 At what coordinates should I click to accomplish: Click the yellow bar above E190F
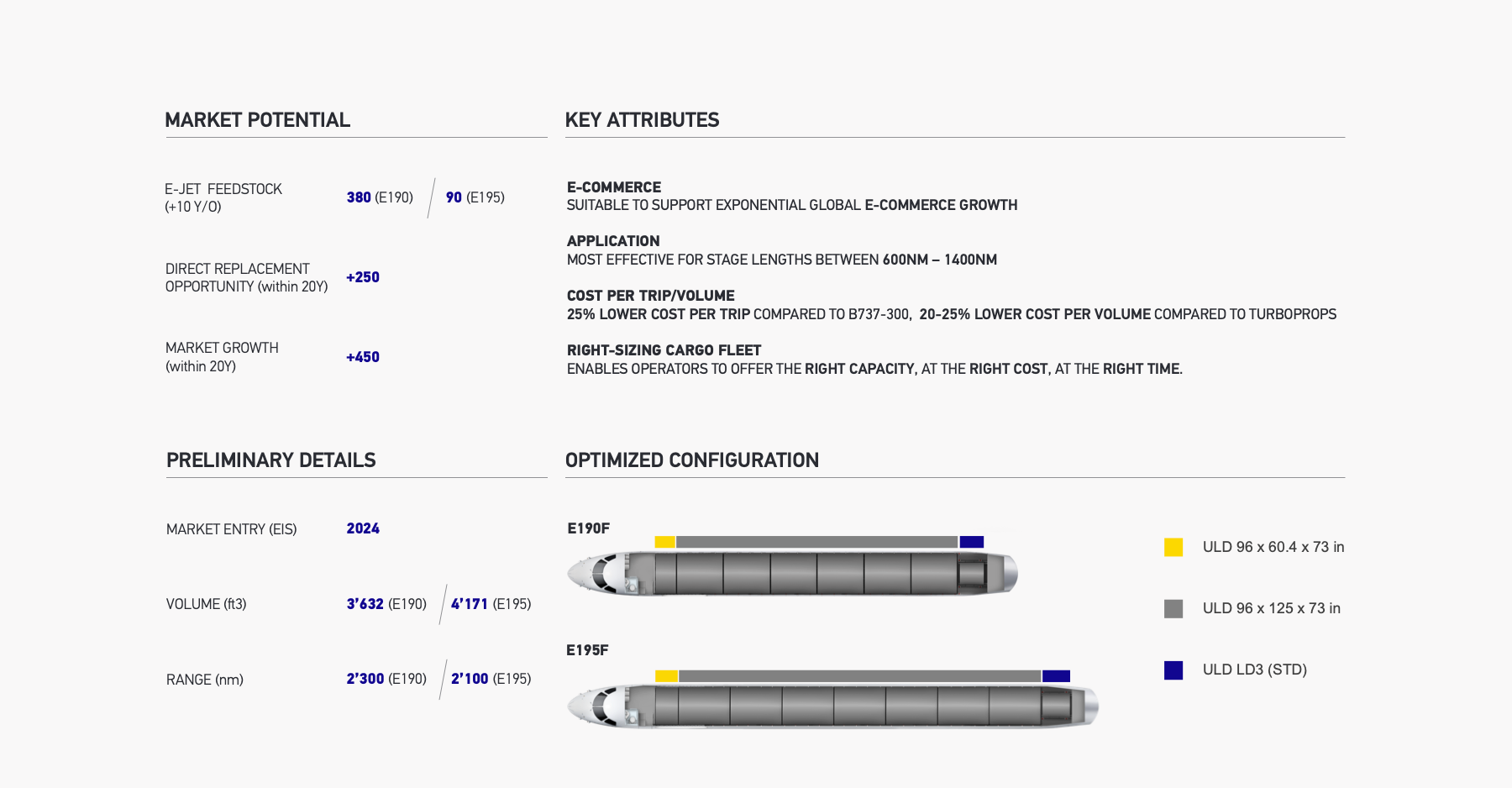[664, 542]
